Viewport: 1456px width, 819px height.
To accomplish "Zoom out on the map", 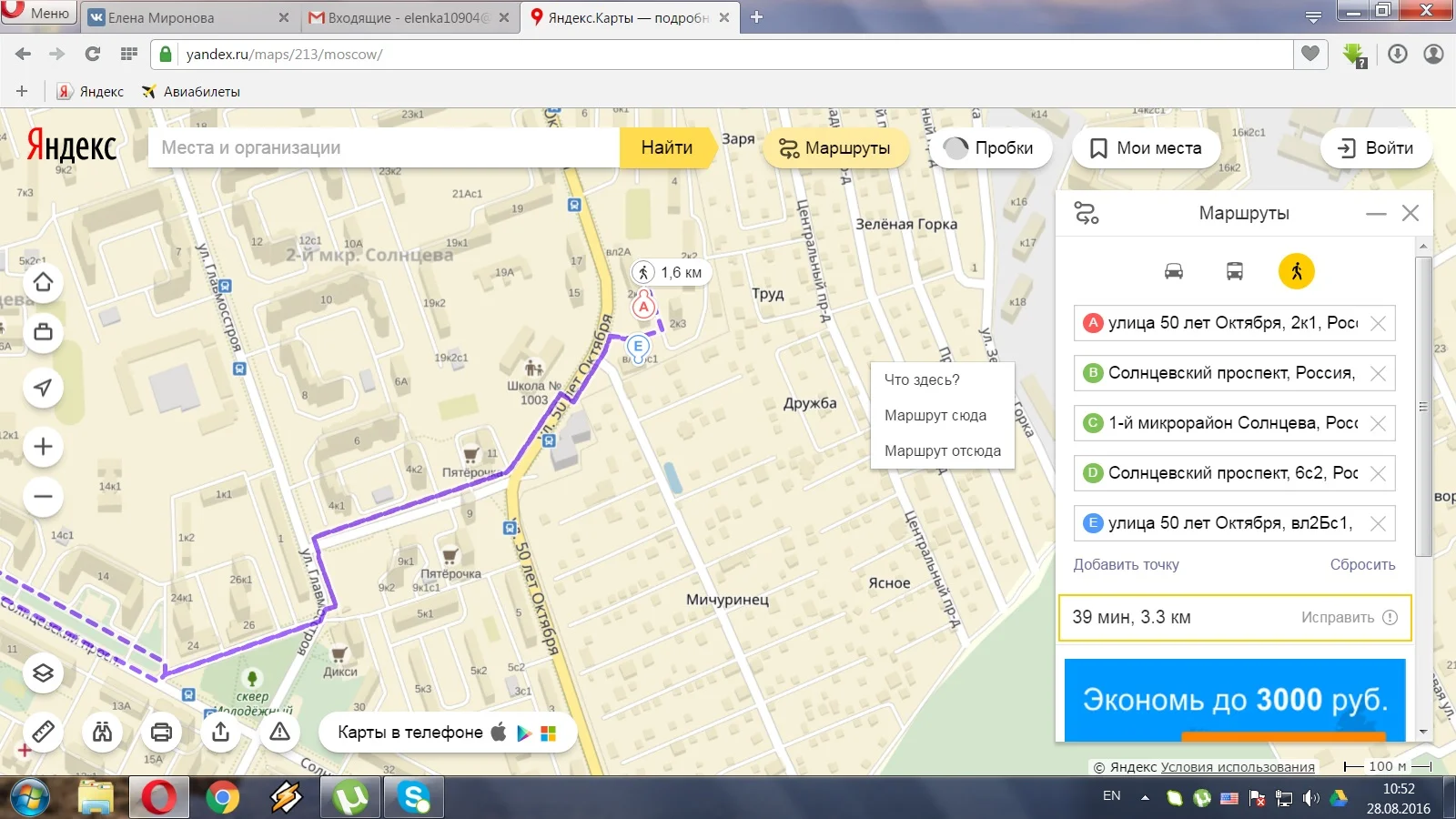I will click(x=43, y=497).
